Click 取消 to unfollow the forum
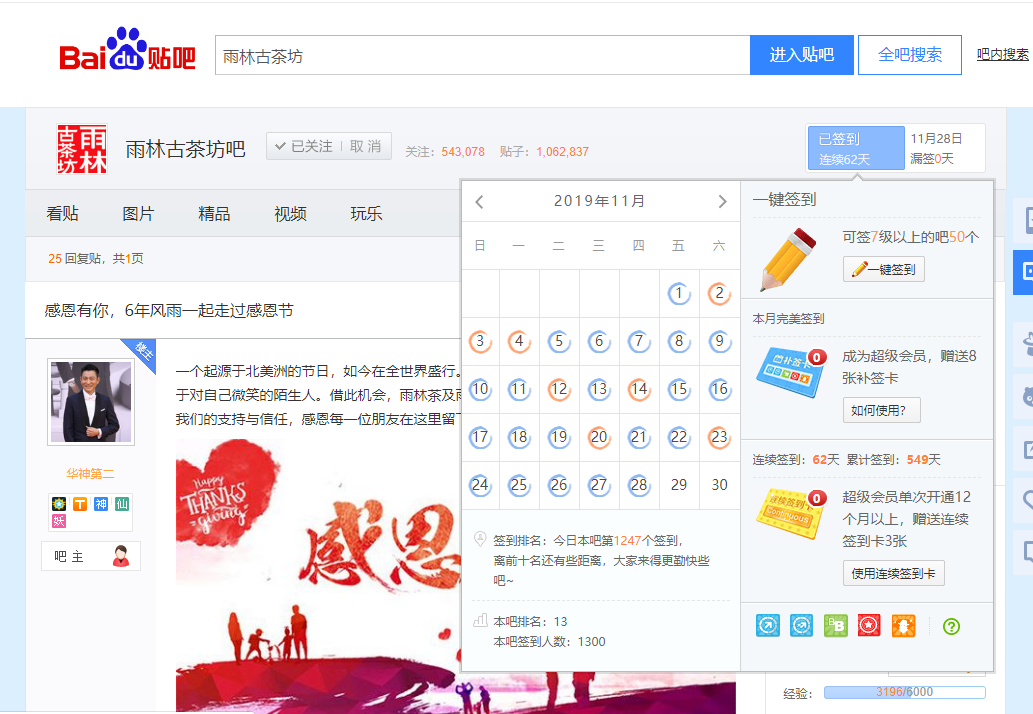 pyautogui.click(x=366, y=146)
